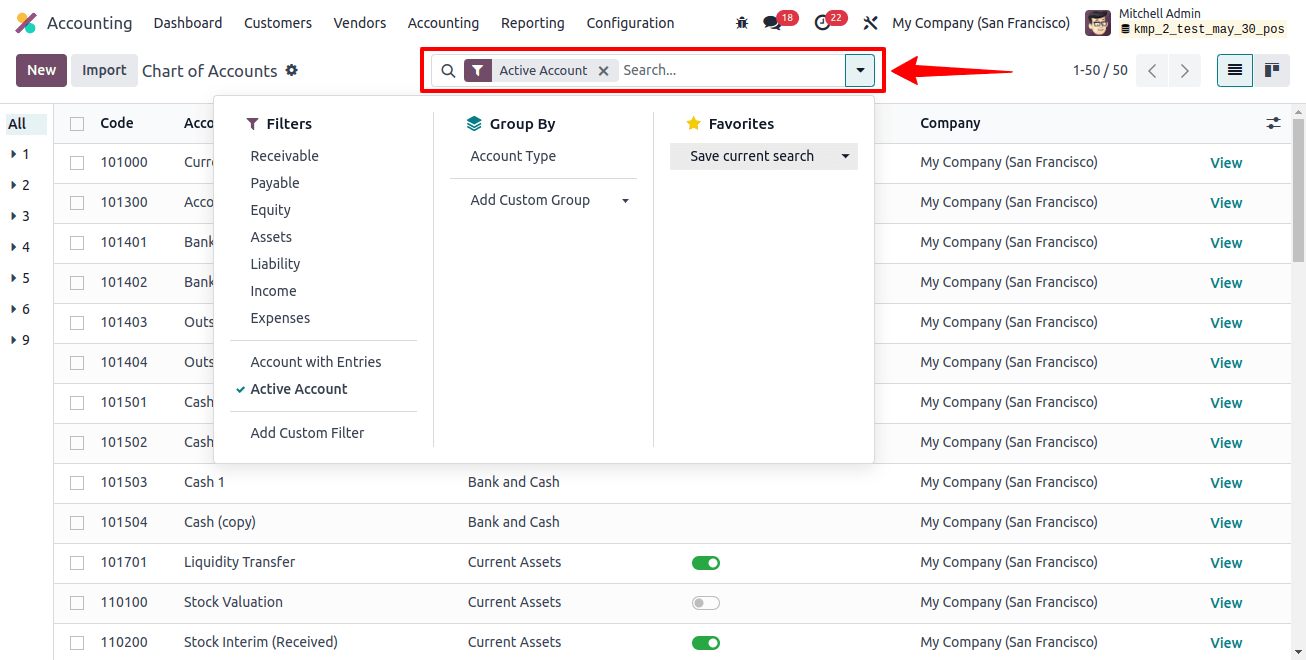The height and width of the screenshot is (660, 1306).
Task: Open the chat messages icon with badge 18
Action: (771, 23)
